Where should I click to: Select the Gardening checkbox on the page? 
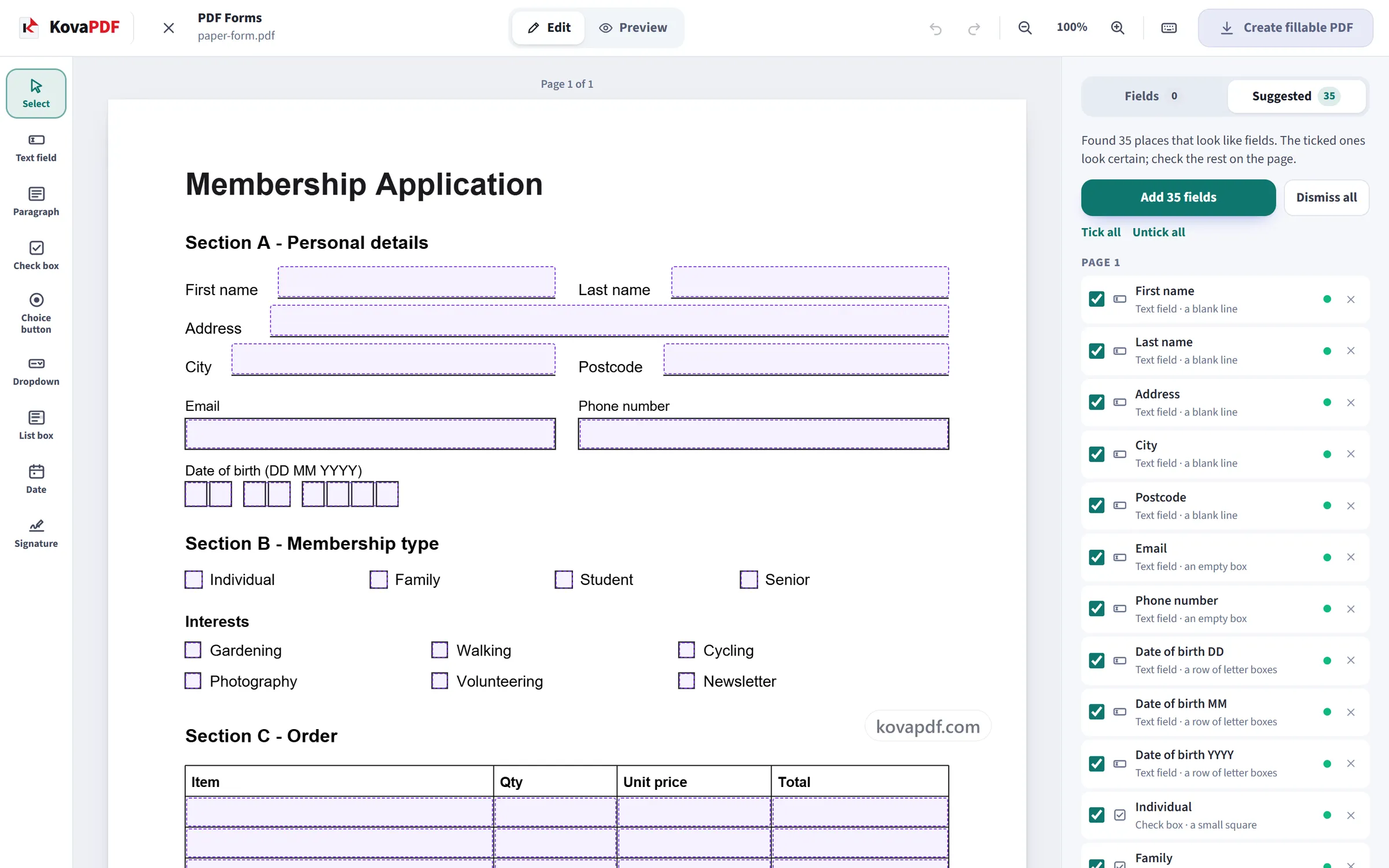(x=193, y=650)
